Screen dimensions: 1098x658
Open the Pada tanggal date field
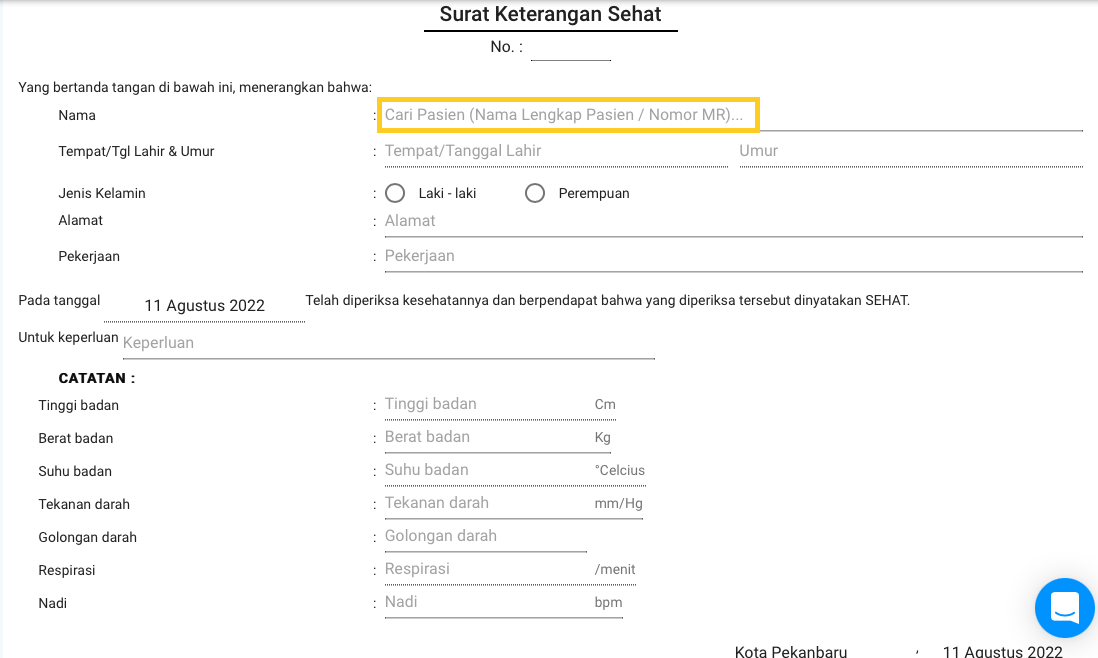[204, 306]
